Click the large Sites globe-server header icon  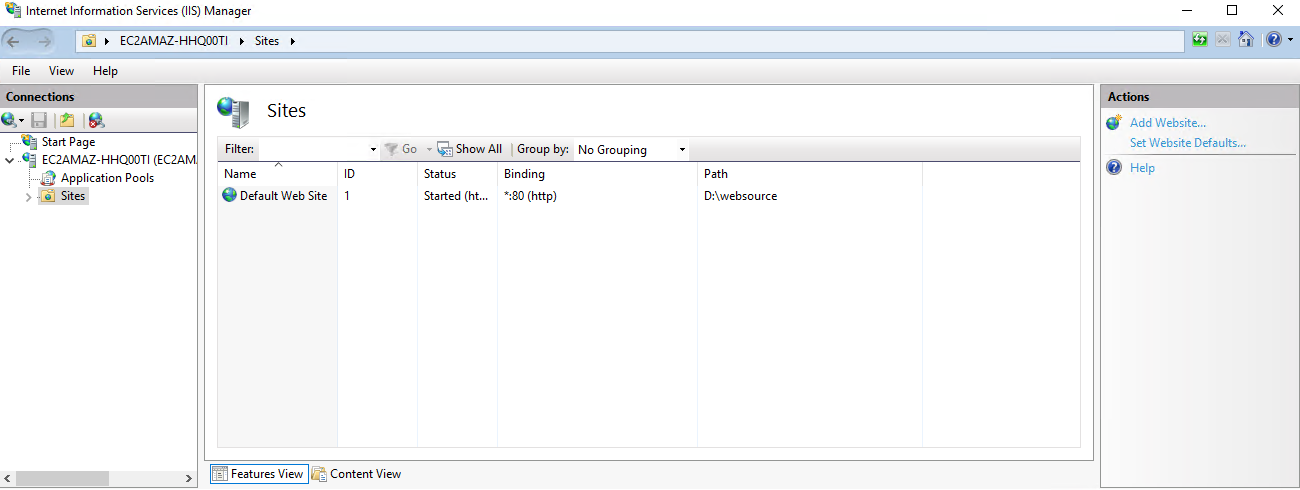[233, 112]
